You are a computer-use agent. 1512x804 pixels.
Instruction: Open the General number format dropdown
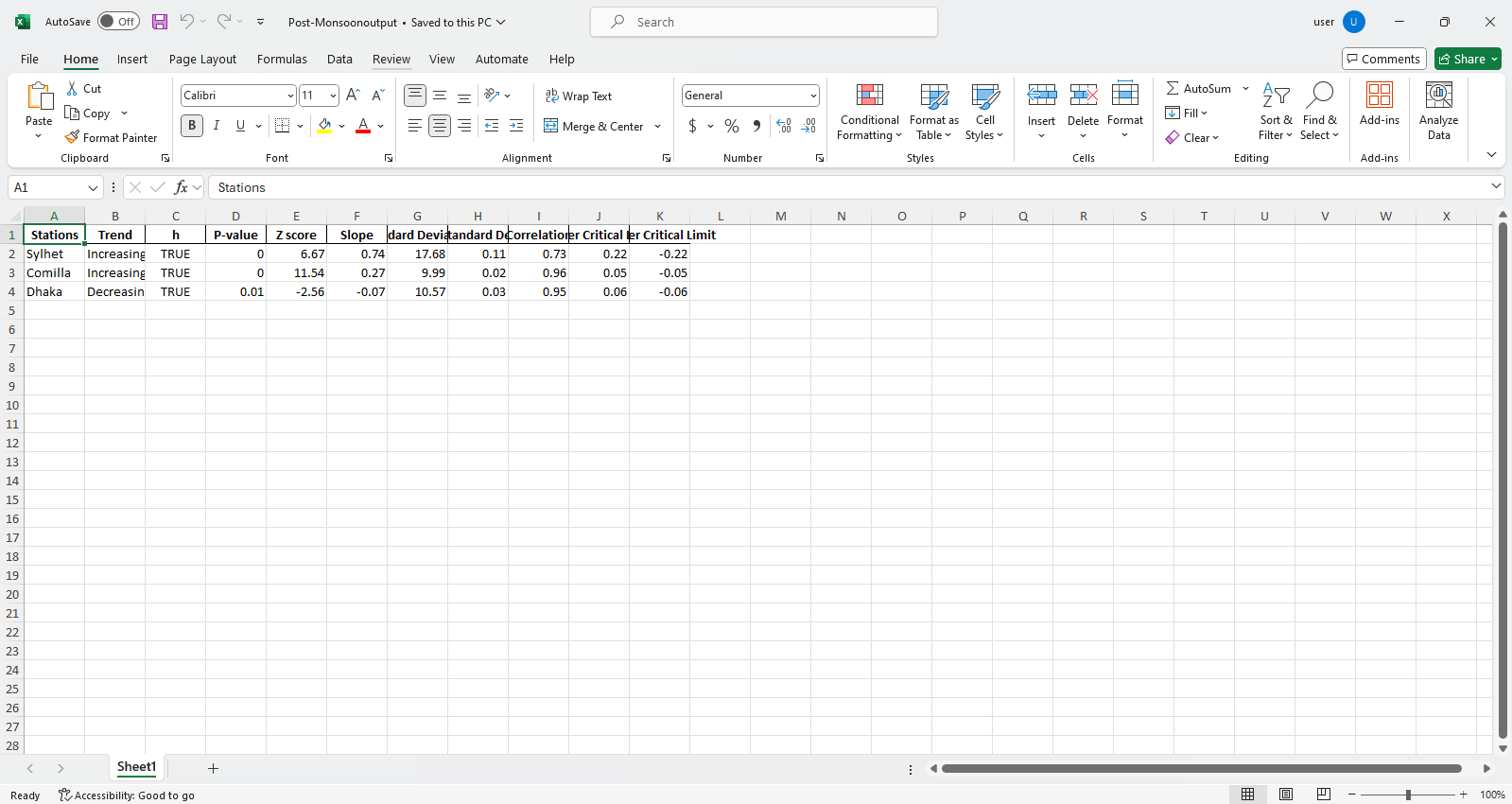[x=812, y=96]
